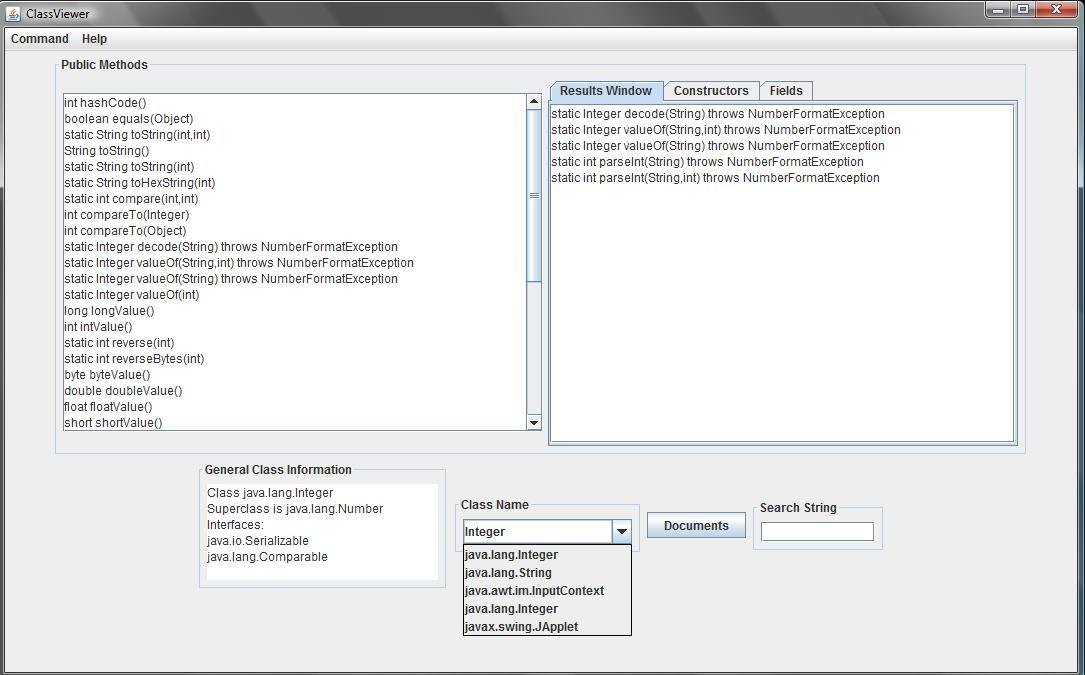The height and width of the screenshot is (675, 1085).
Task: Click the ClassViewer title bar icon
Action: point(12,13)
